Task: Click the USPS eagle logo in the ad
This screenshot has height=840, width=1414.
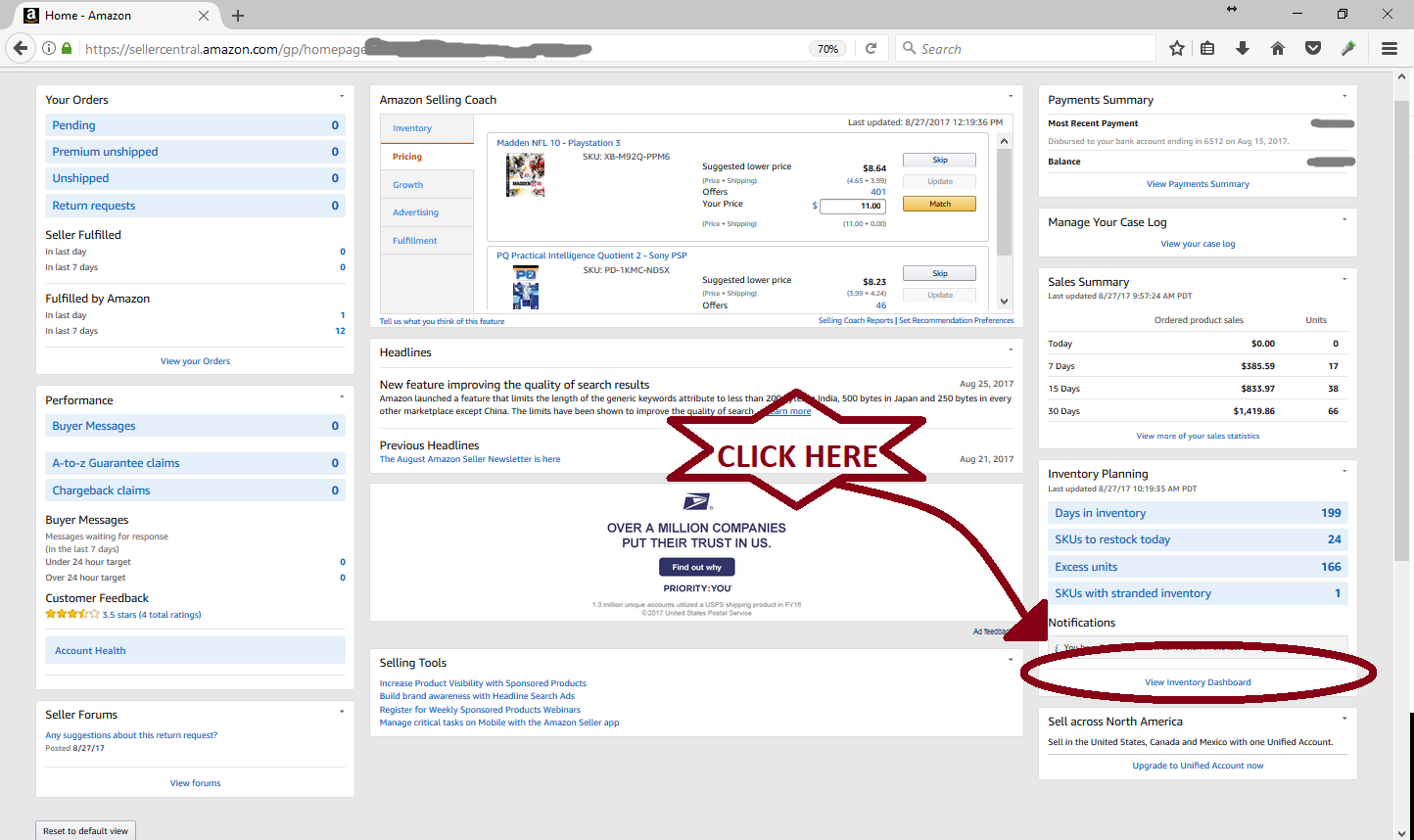Action: tap(697, 502)
